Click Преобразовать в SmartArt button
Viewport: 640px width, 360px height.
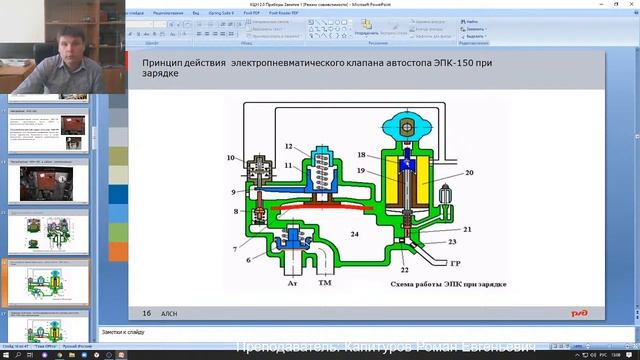click(274, 36)
